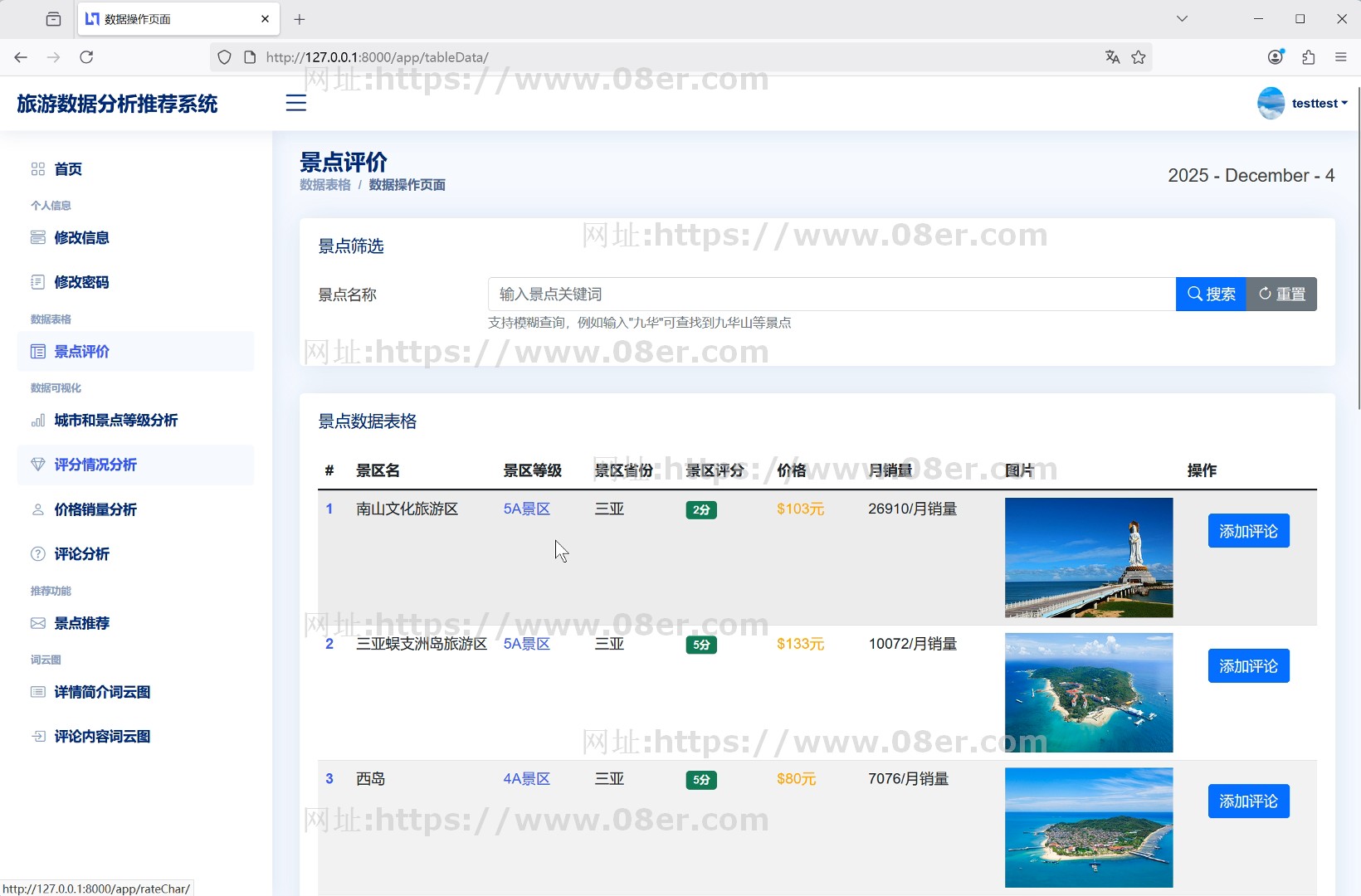
Task: Open the browser tab list chevron
Action: [1182, 18]
